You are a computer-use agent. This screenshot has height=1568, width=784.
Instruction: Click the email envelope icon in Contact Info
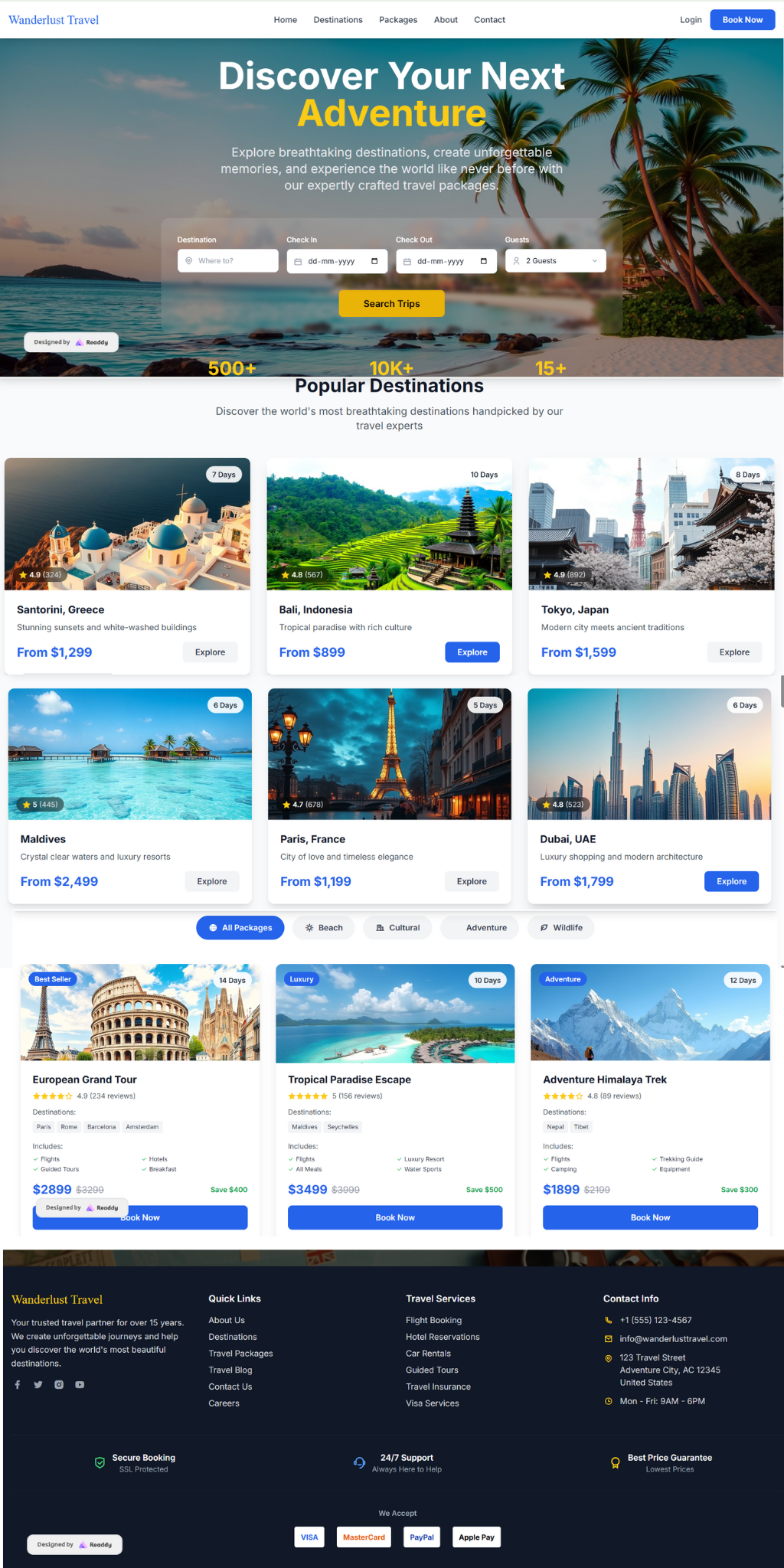[609, 1339]
